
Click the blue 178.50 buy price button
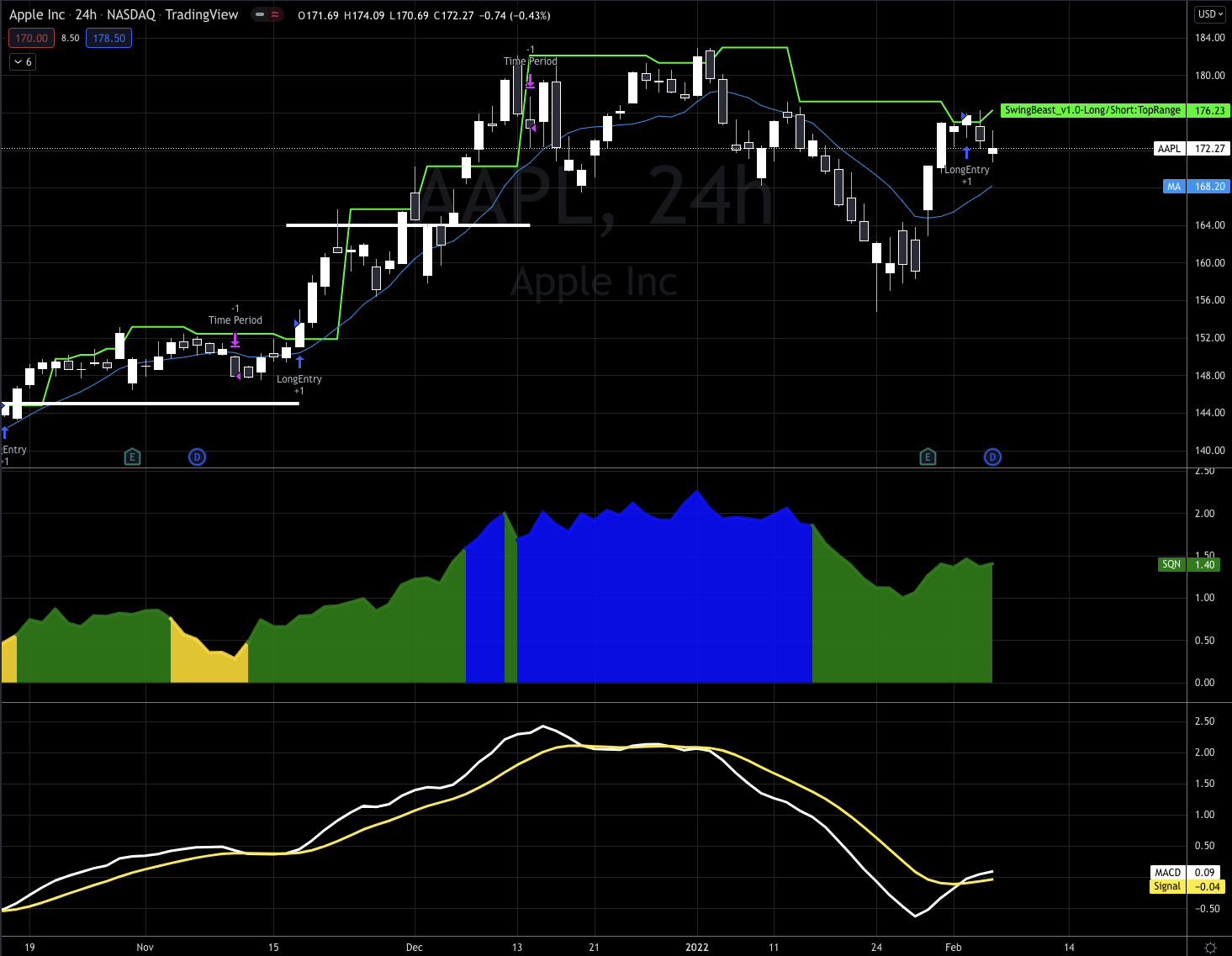[x=109, y=38]
